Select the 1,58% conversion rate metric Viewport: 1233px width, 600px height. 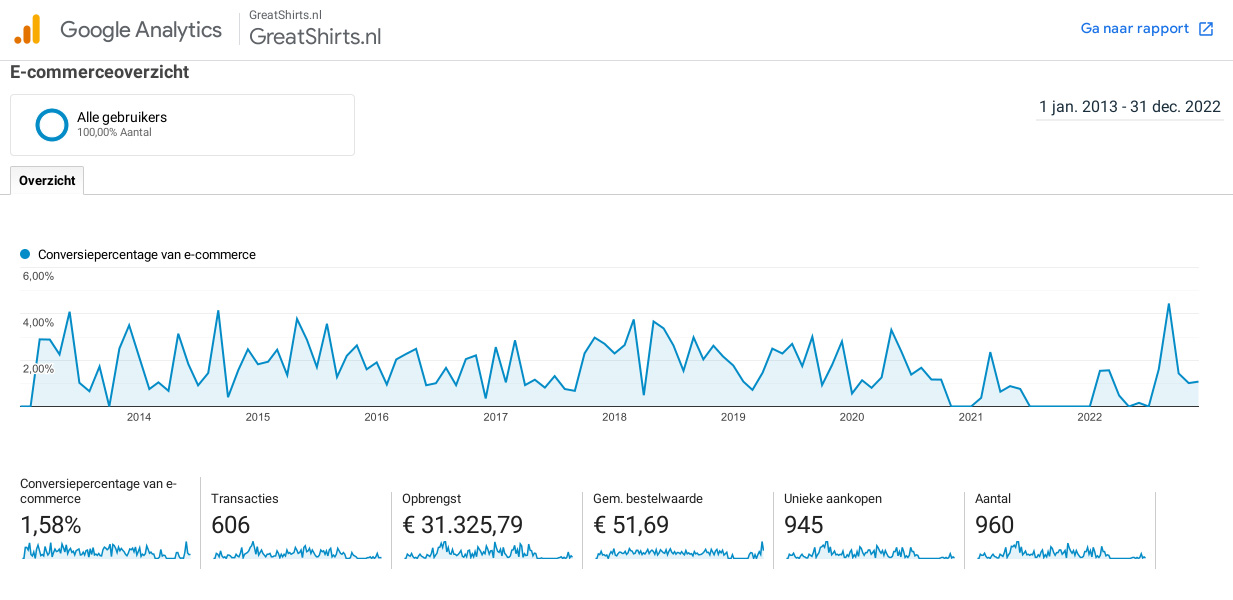point(51,525)
